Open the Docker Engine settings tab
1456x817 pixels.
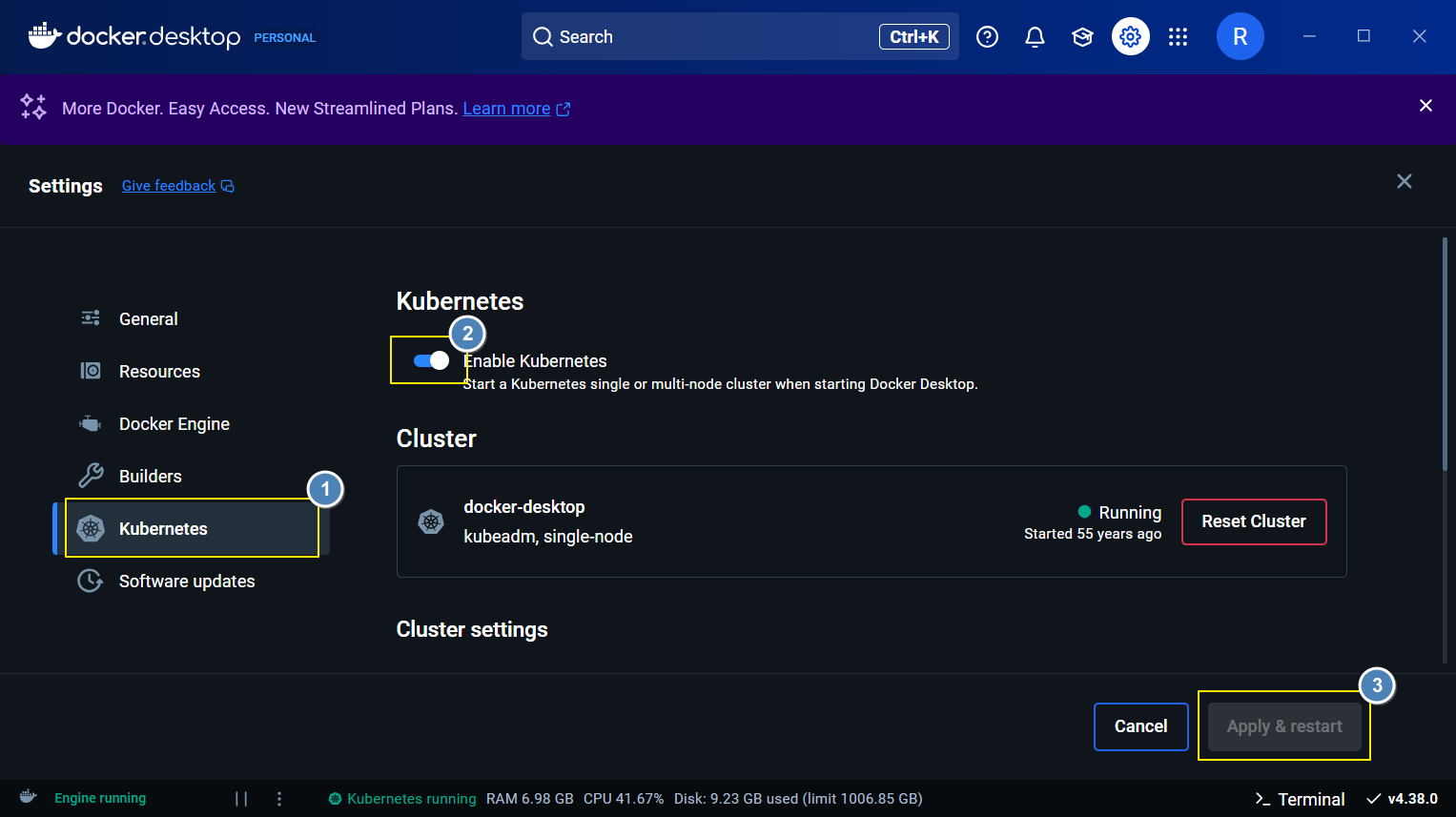pyautogui.click(x=191, y=423)
